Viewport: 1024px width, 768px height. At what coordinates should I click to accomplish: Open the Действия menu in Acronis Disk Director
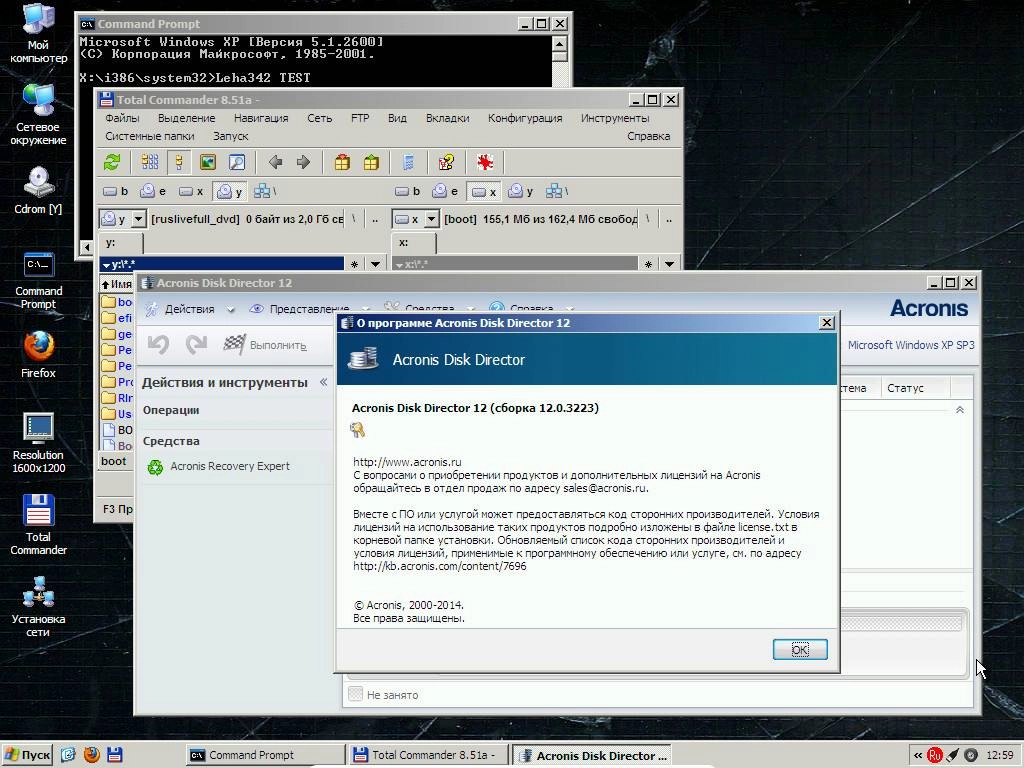coord(189,309)
